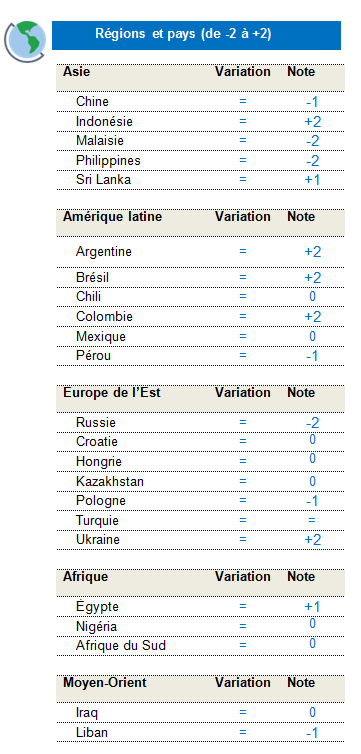Image resolution: width=361 pixels, height=754 pixels.
Task: Click Indonésie's +2 note value
Action: tap(312, 122)
